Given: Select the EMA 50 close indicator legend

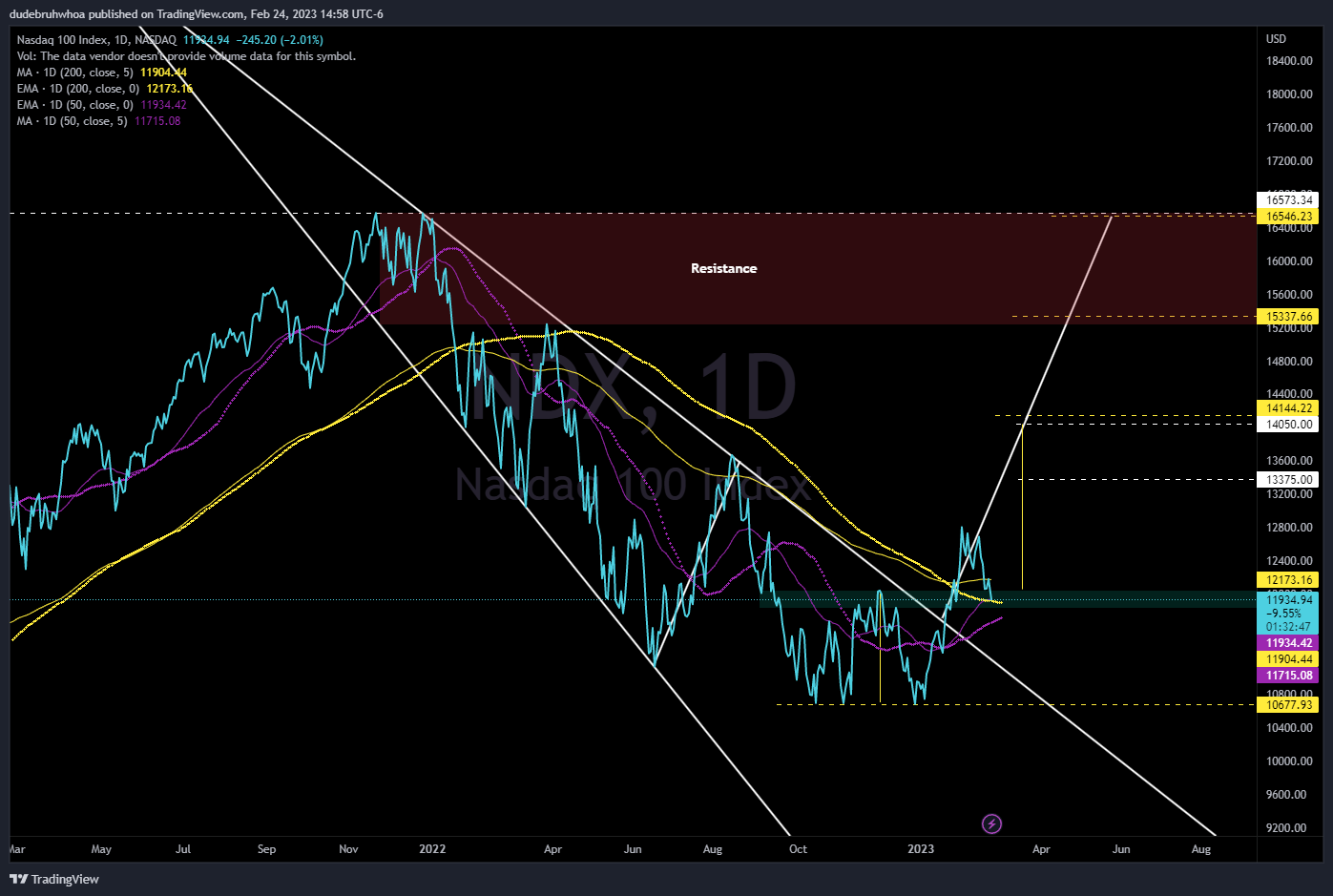Looking at the screenshot, I should click(x=102, y=105).
